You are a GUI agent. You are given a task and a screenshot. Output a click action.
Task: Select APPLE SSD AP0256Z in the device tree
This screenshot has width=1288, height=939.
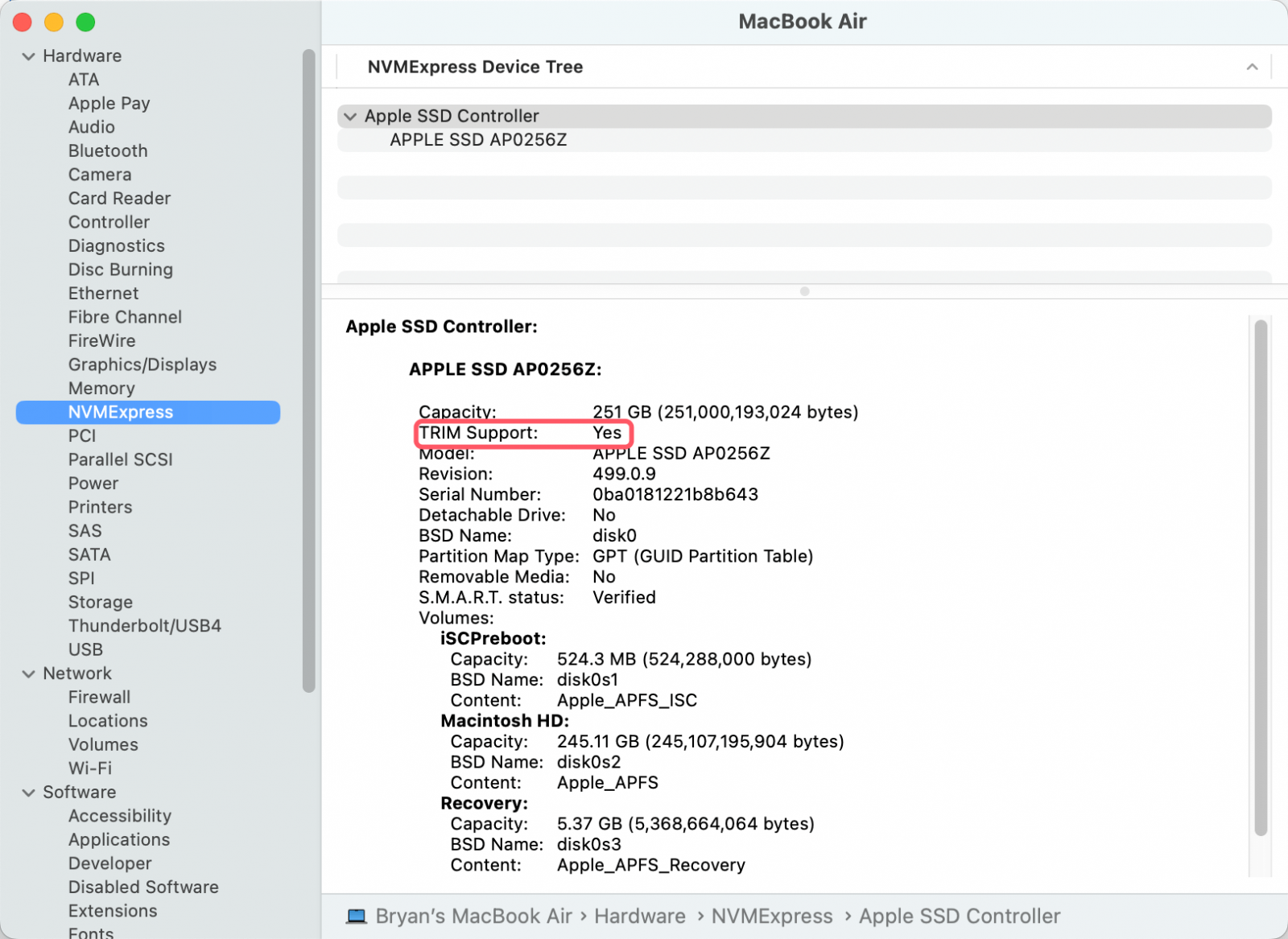(478, 139)
